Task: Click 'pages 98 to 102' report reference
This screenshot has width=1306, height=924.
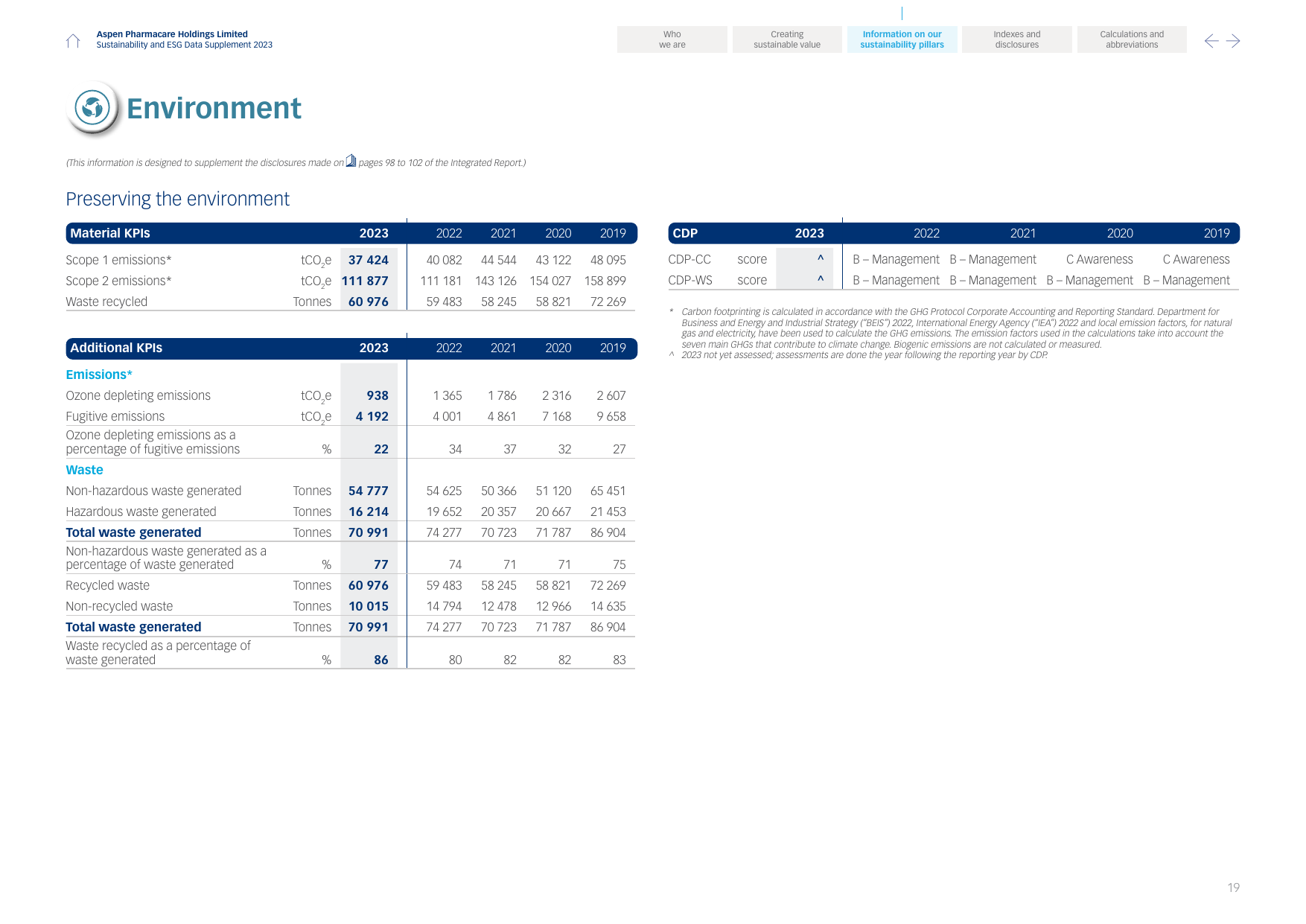Action: [x=390, y=163]
